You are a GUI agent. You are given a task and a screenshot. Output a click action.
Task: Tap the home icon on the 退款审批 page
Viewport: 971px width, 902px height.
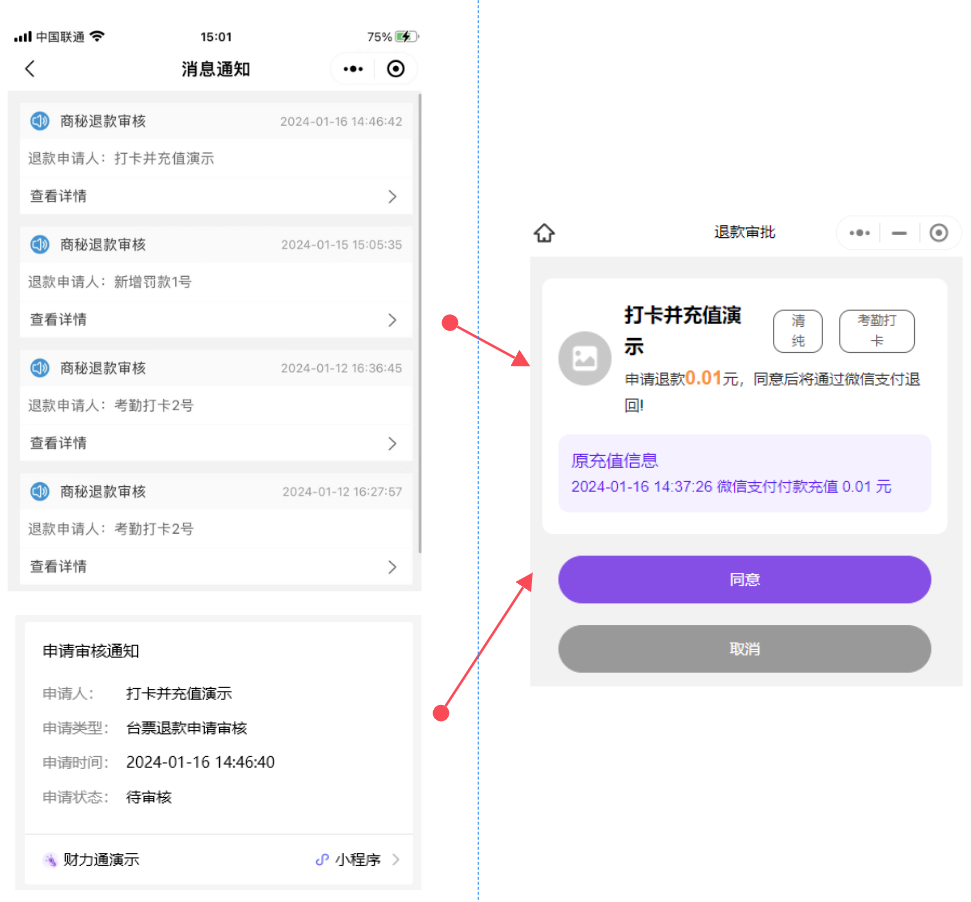(544, 233)
